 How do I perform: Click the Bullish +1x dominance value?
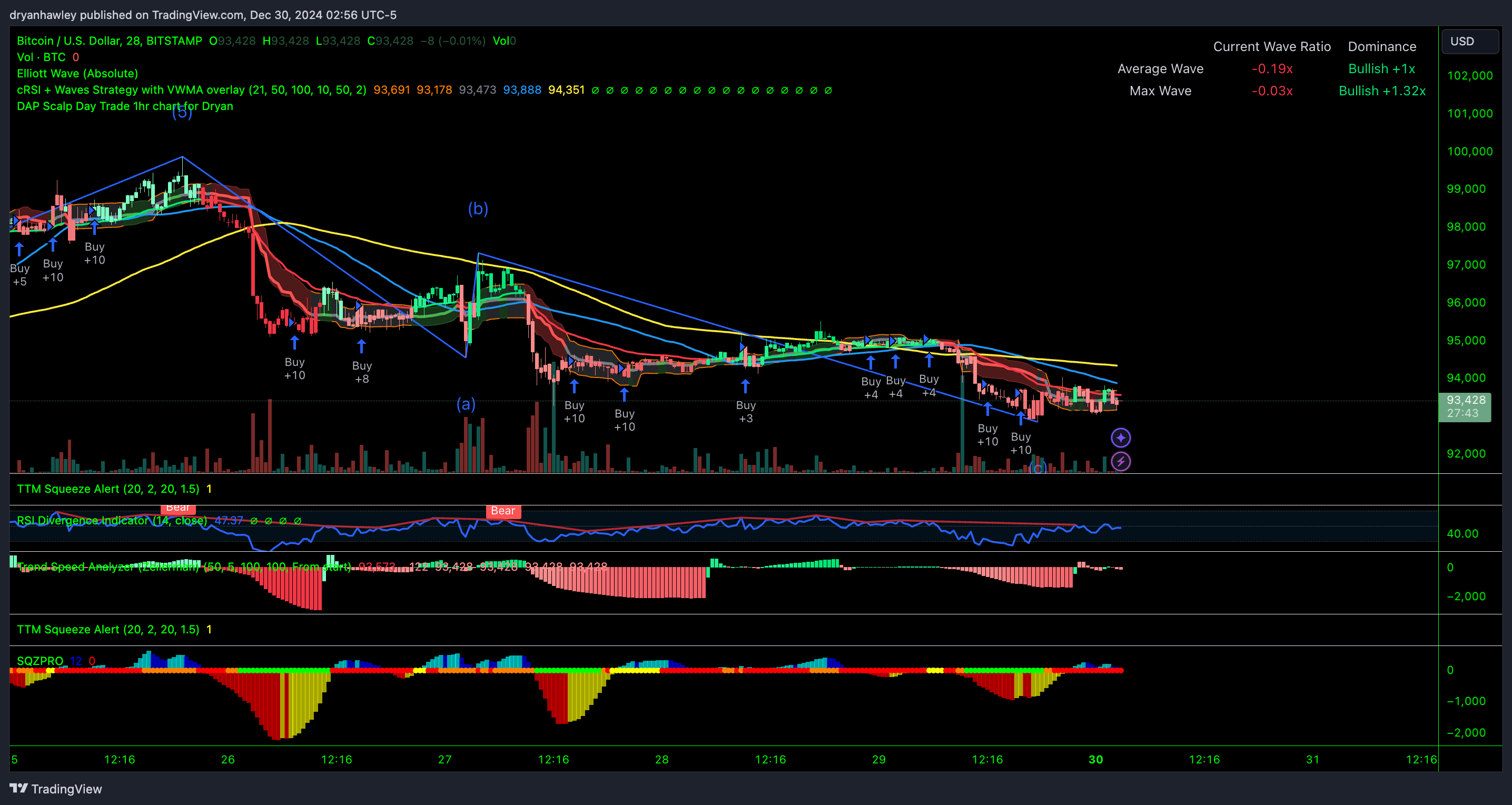pyautogui.click(x=1382, y=68)
